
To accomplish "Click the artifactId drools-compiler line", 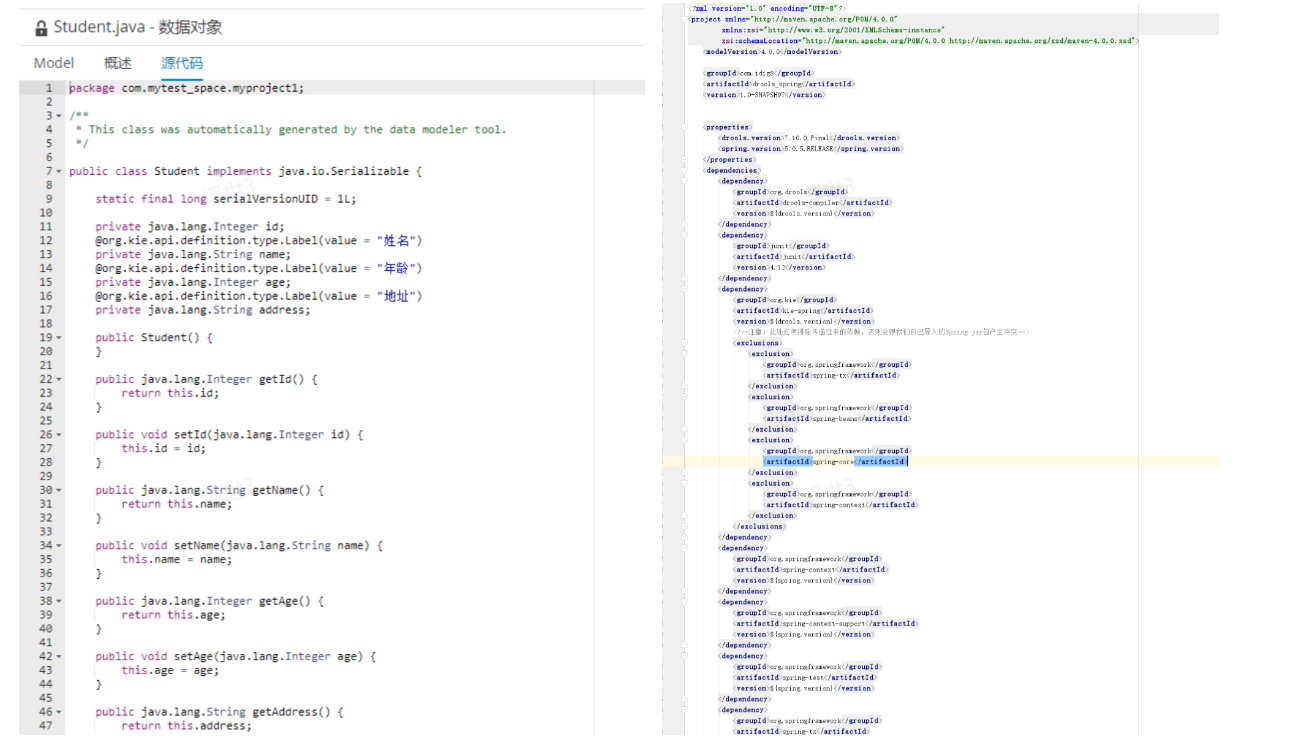I will coord(813,203).
